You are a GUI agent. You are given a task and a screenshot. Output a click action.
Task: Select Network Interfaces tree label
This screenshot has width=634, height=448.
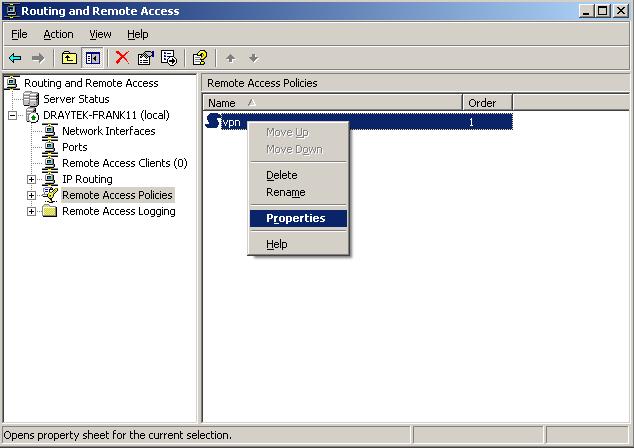pyautogui.click(x=109, y=131)
